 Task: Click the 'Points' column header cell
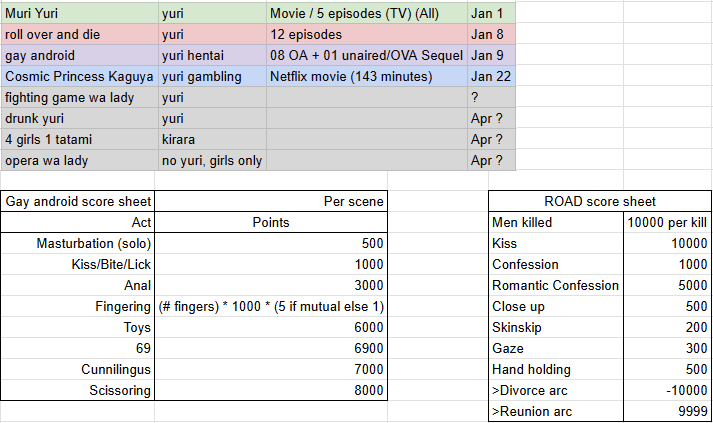click(271, 222)
